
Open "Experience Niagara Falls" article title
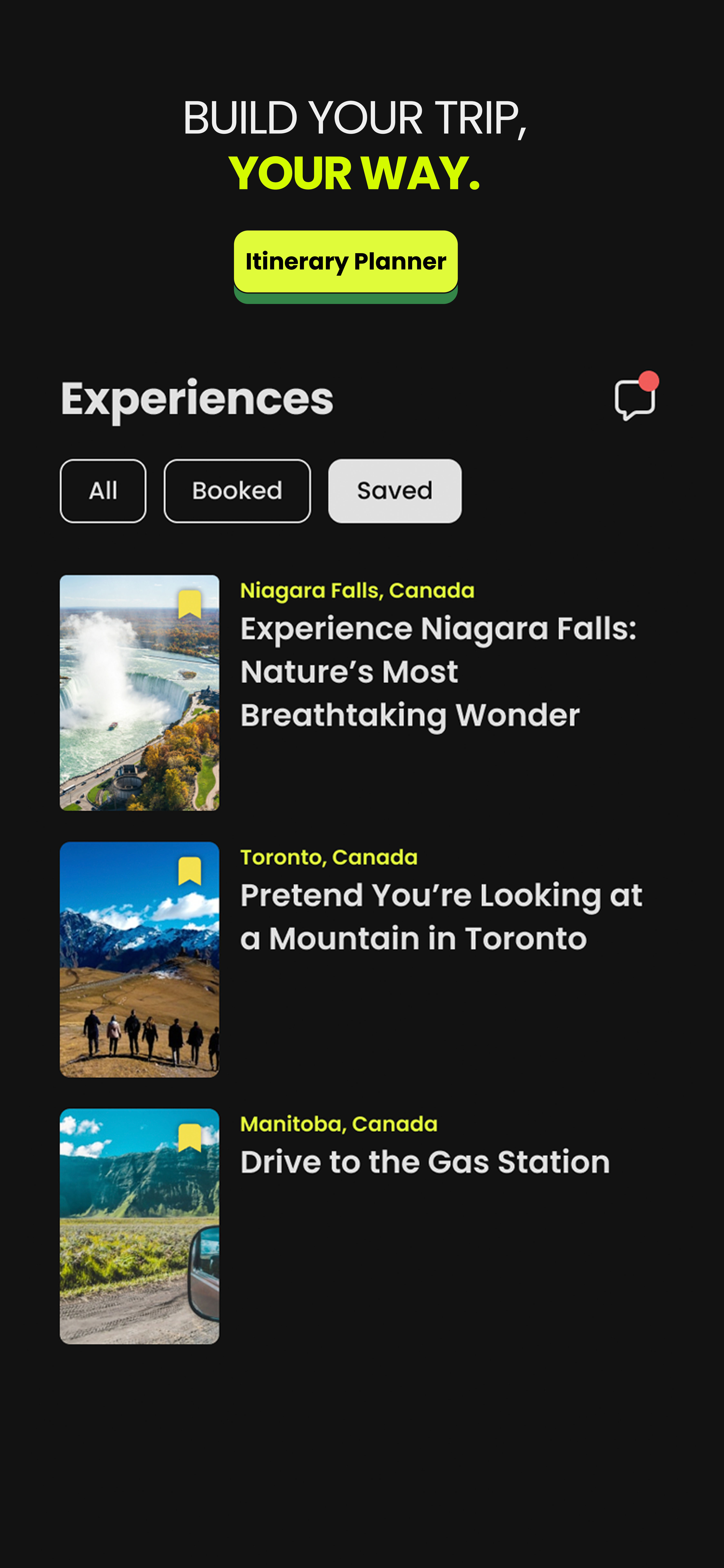click(x=438, y=671)
